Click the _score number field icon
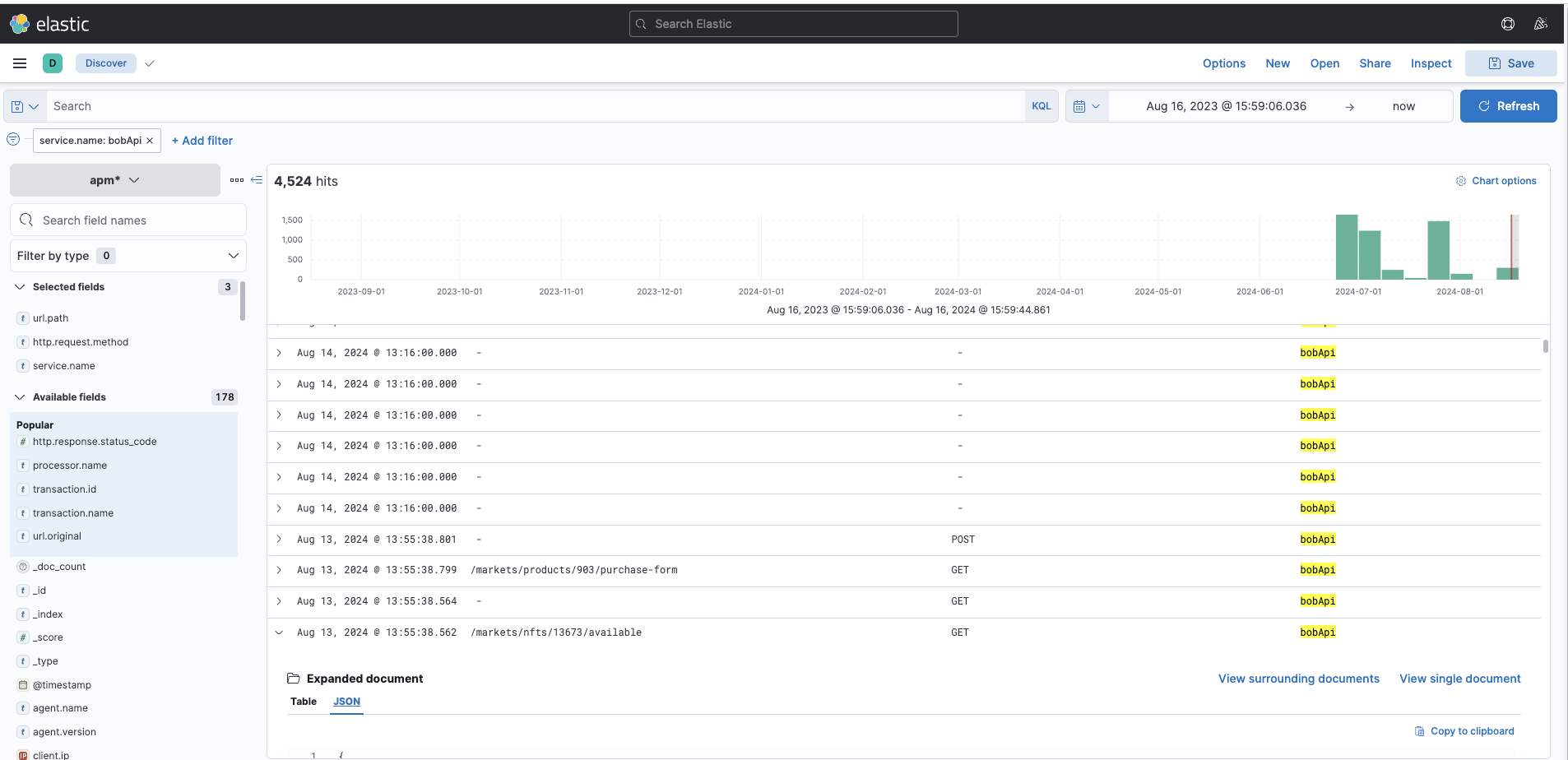Image resolution: width=1568 pixels, height=760 pixels. (23, 637)
